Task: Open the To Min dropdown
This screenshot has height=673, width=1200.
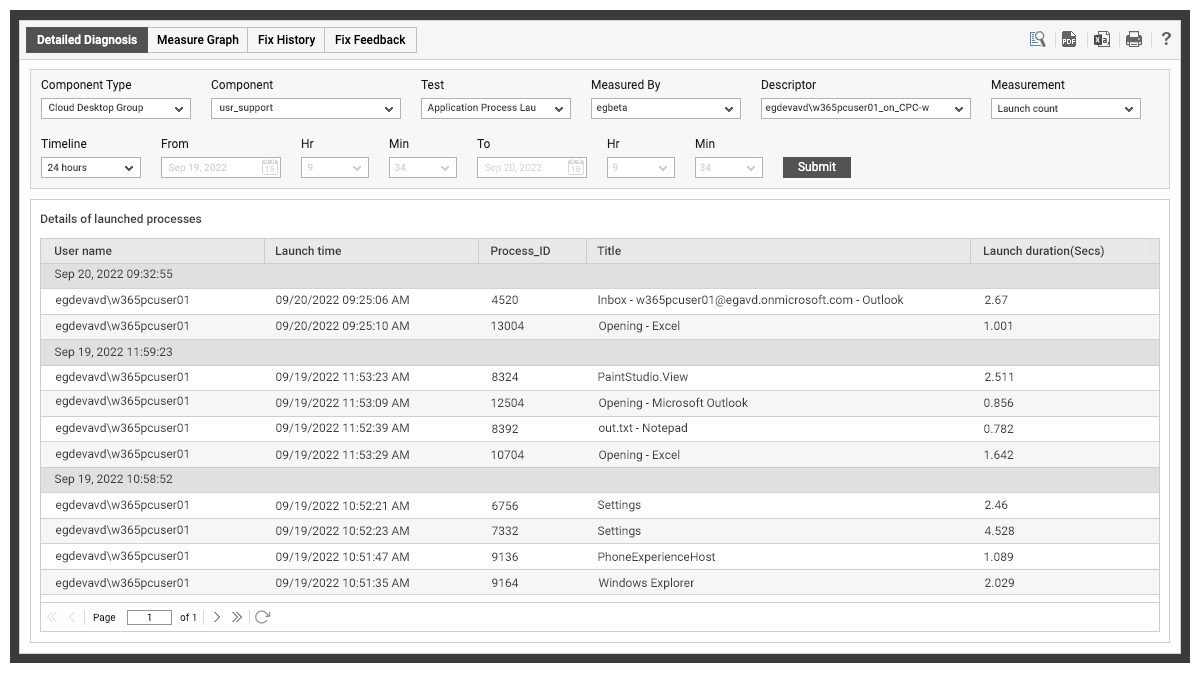Action: click(729, 168)
